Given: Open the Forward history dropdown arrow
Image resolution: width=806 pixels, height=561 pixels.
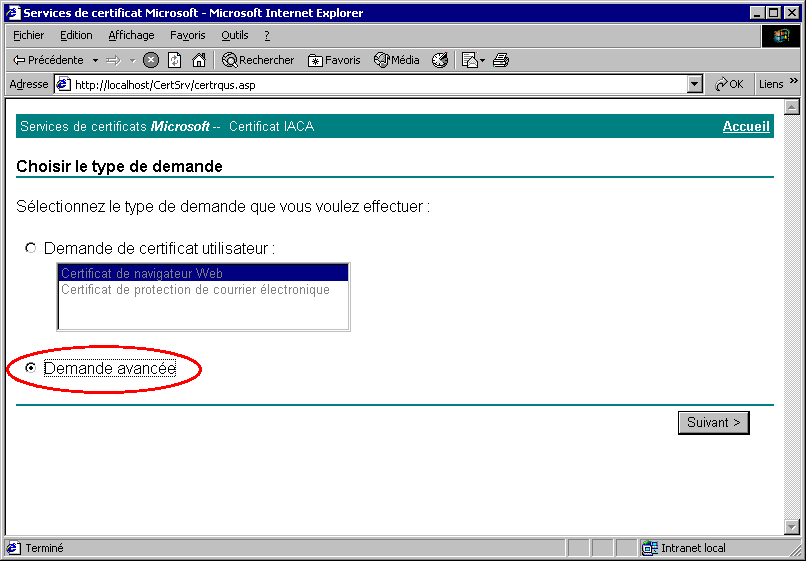Looking at the screenshot, I should tap(132, 60).
